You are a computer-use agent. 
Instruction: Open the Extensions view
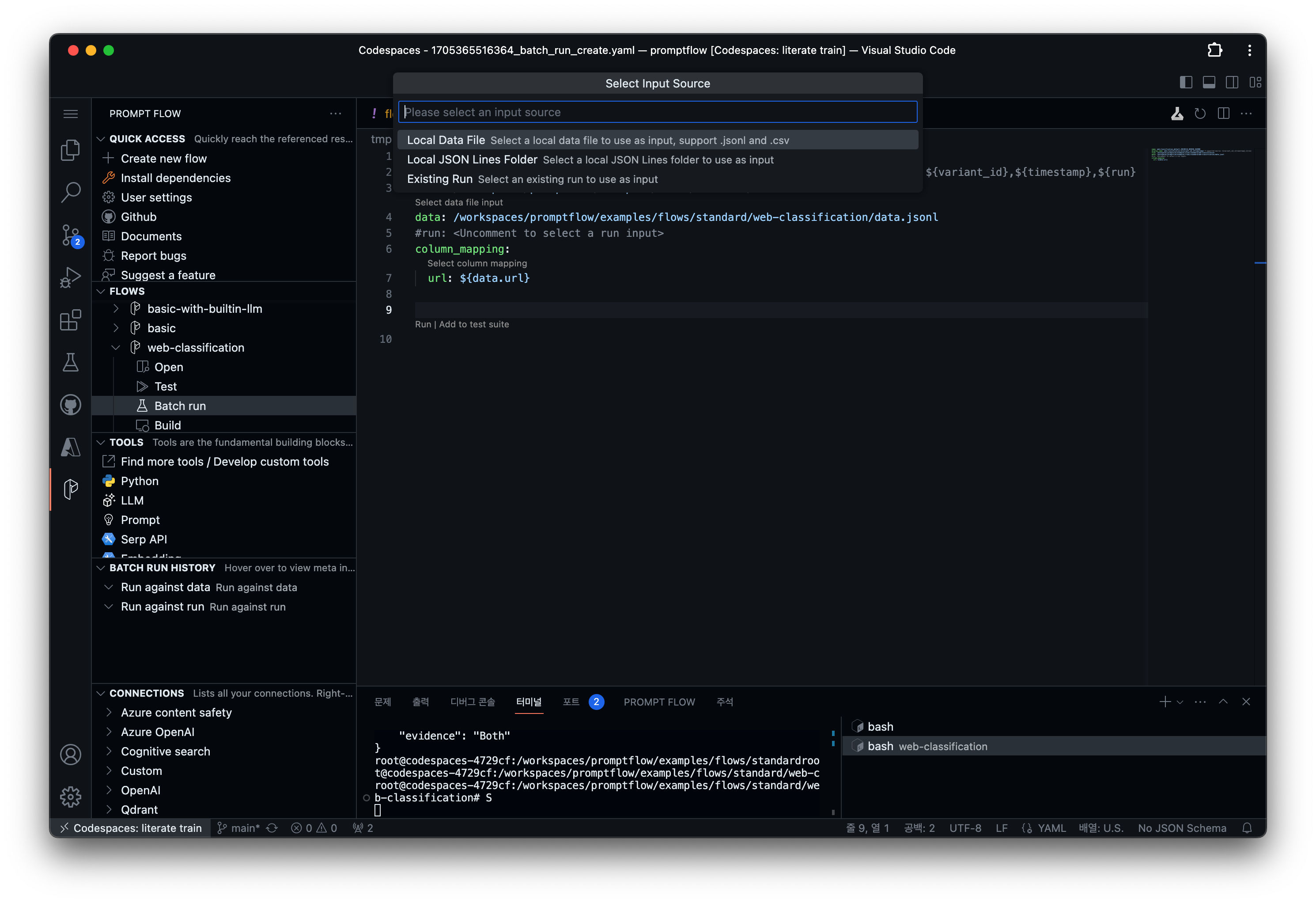(x=70, y=320)
